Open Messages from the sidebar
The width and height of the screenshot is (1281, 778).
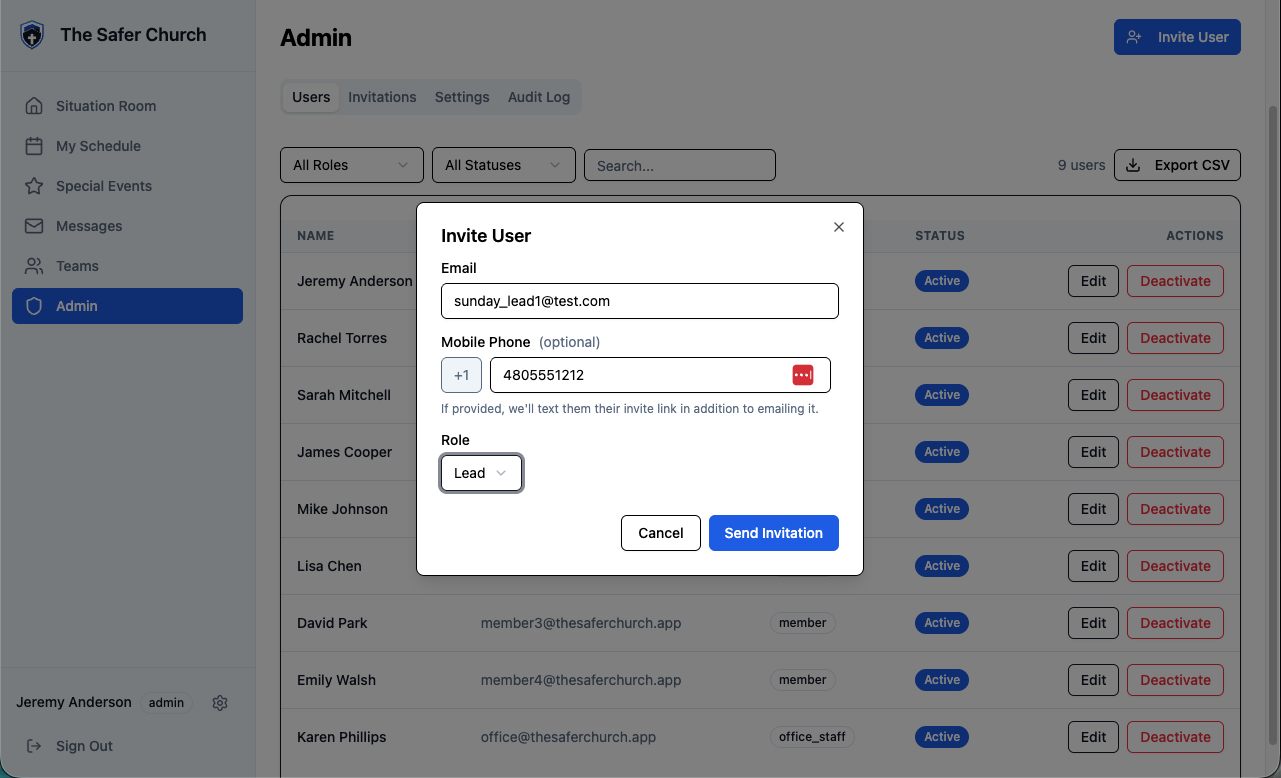(x=127, y=226)
